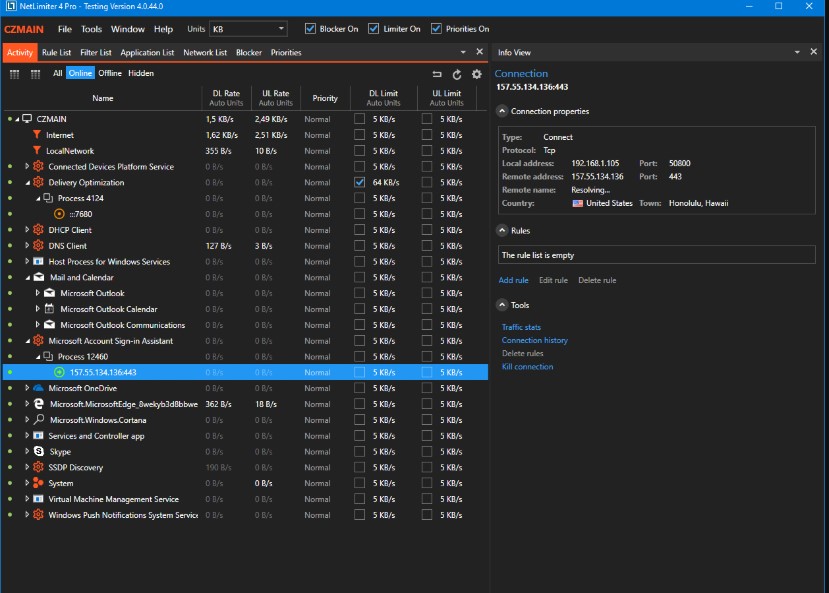Click the Microsoft OneDrive cloud icon
The height and width of the screenshot is (593, 829).
click(x=38, y=388)
